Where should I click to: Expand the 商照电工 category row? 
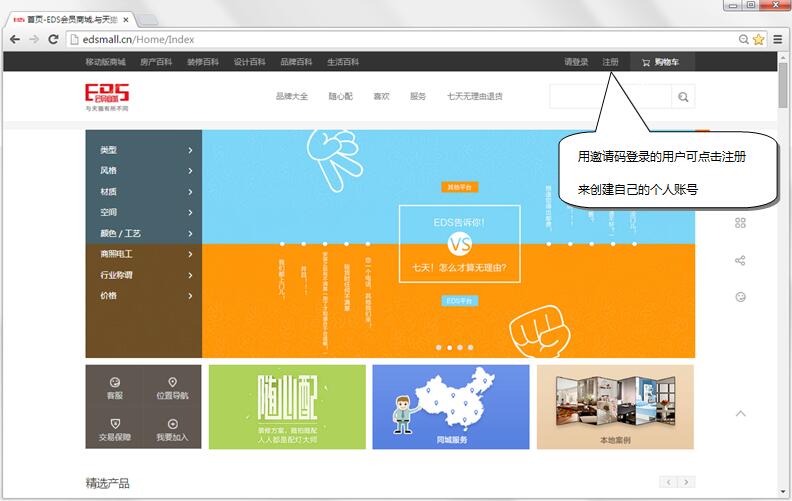click(x=143, y=254)
